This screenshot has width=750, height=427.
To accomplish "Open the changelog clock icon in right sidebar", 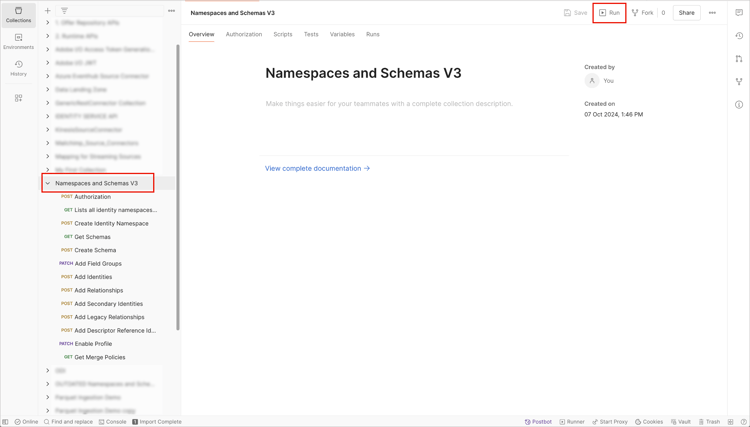I will (739, 36).
